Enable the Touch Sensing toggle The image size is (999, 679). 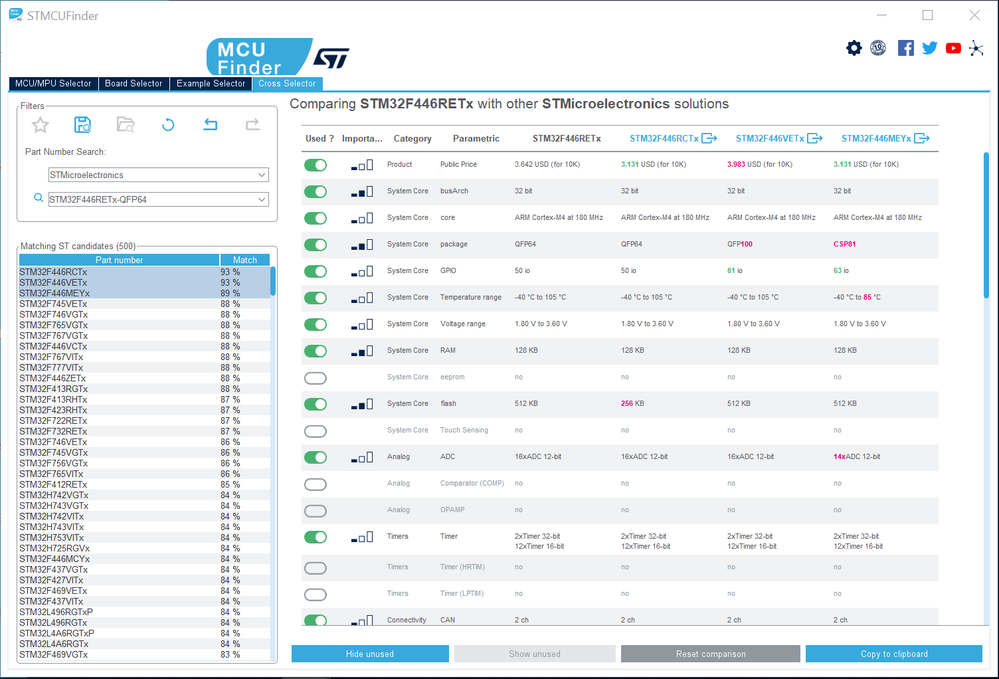[315, 431]
